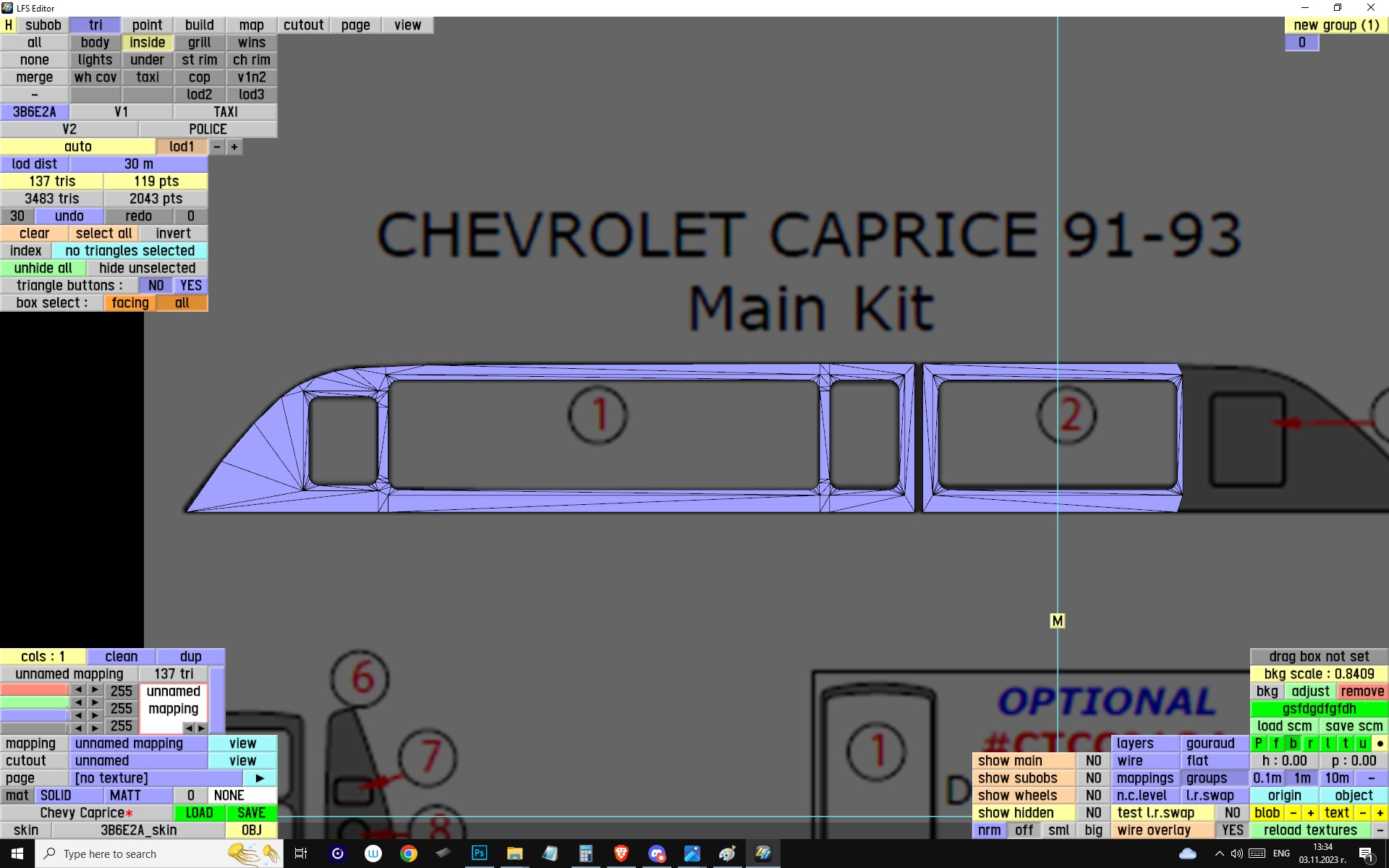
Task: Select the t (top) view button
Action: [1346, 743]
